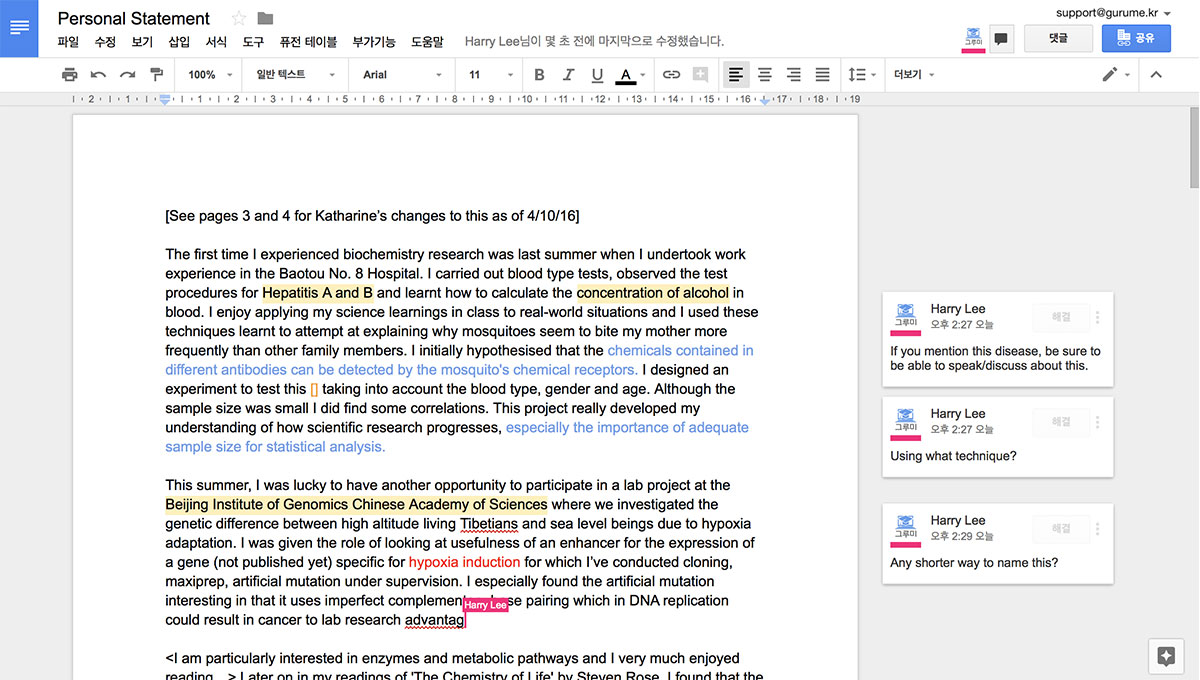Click the orange brackets in paragraph
The height and width of the screenshot is (680, 1200).
tap(314, 389)
